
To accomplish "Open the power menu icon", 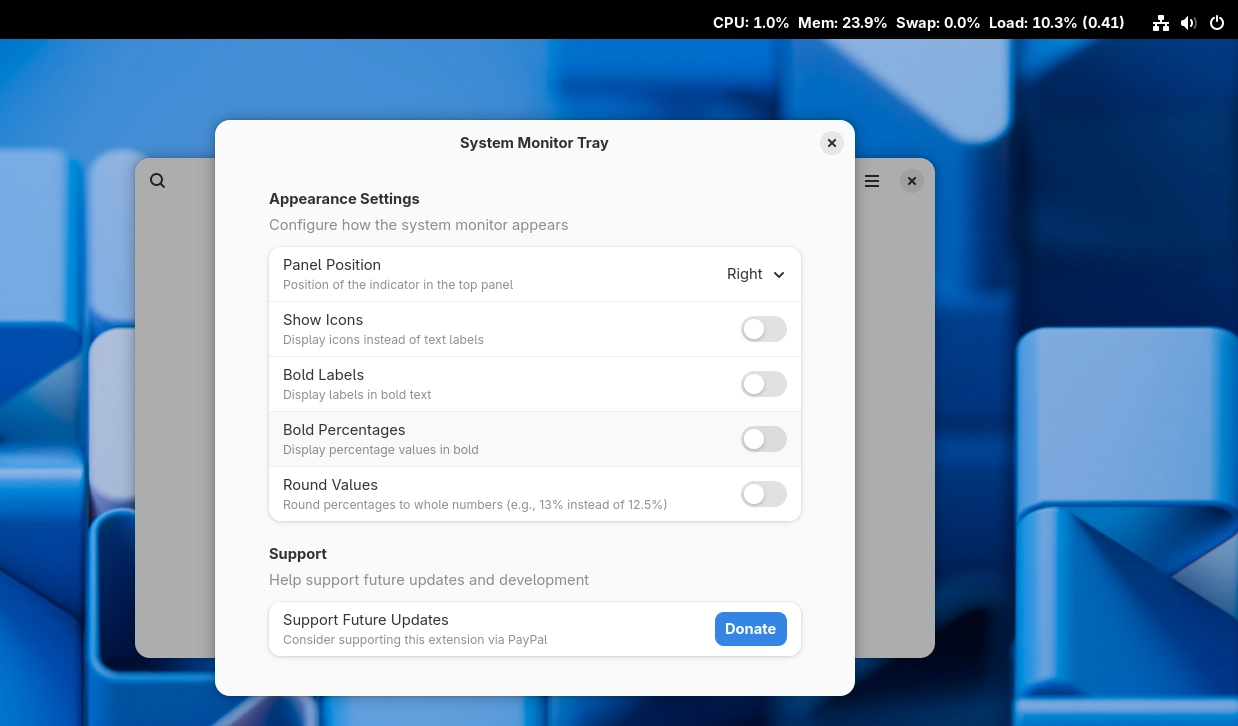I will [x=1216, y=22].
